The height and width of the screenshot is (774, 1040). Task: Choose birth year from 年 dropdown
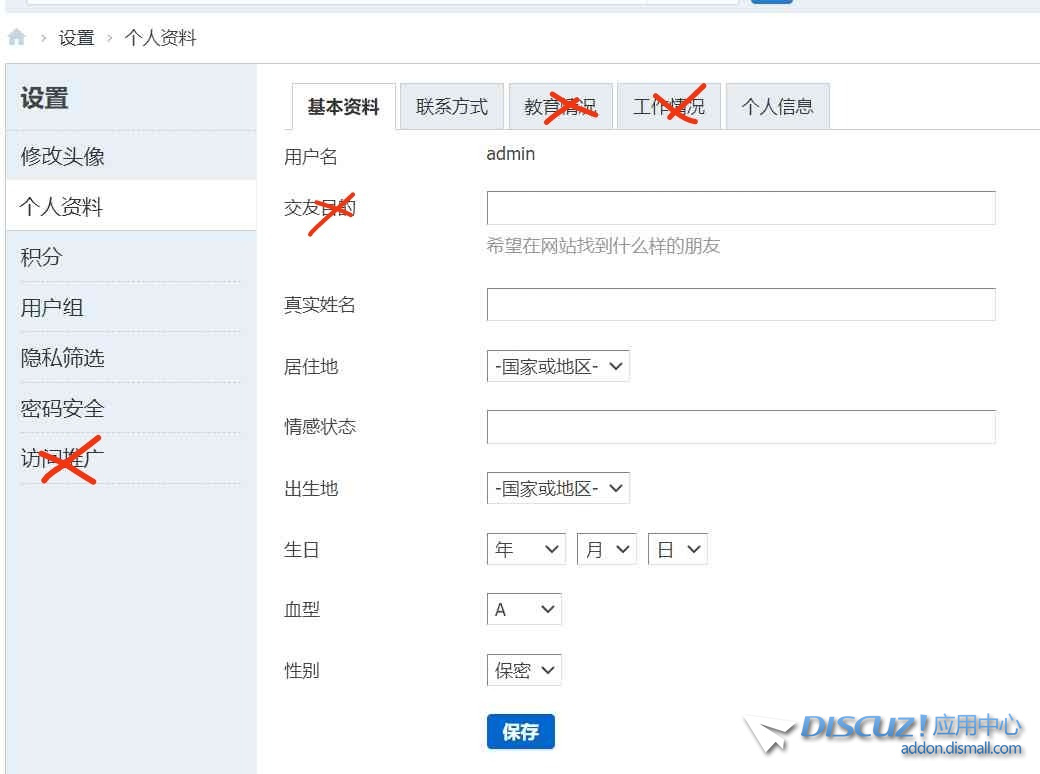(526, 550)
